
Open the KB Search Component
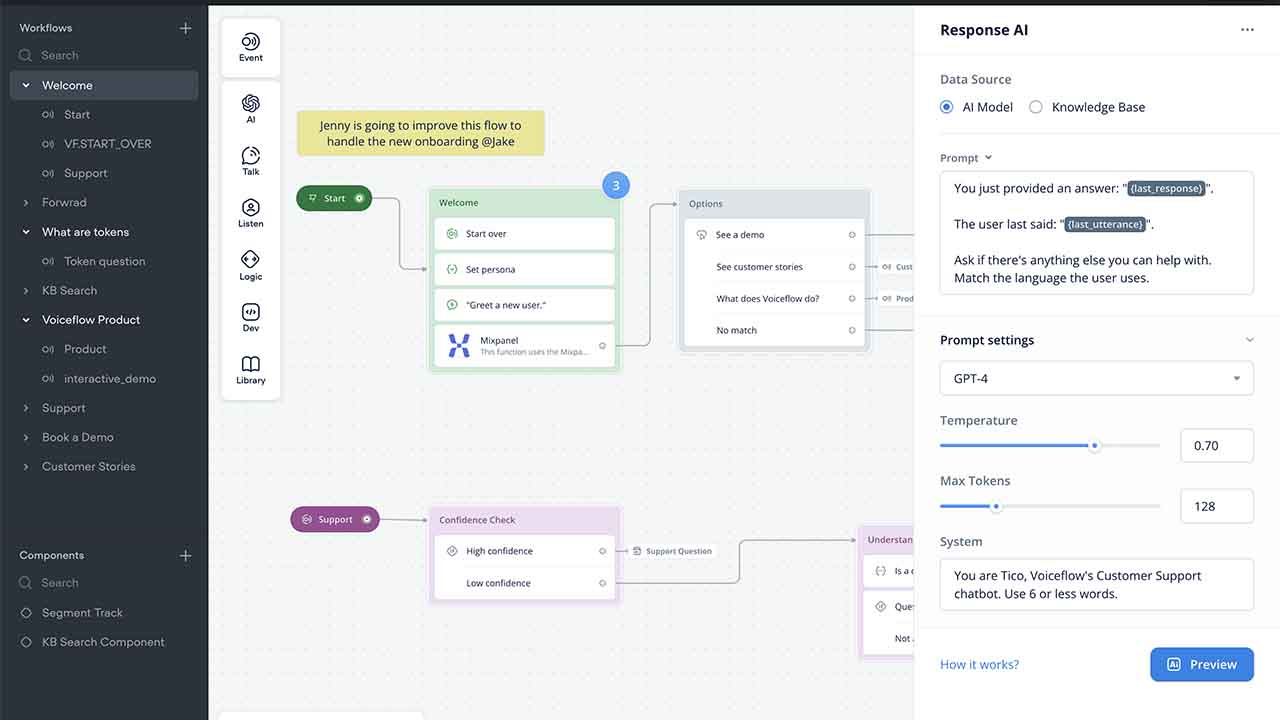(x=104, y=642)
